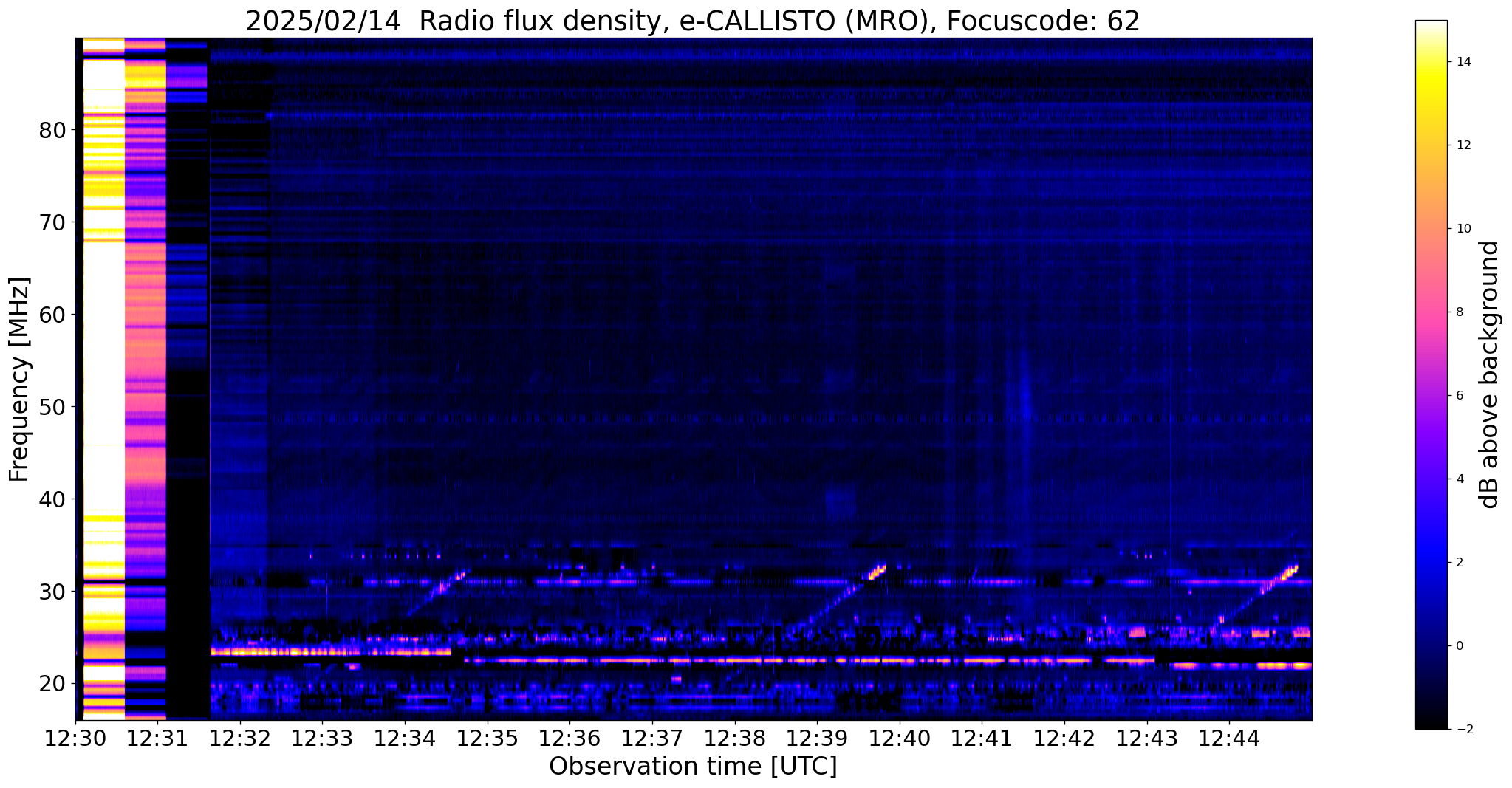This screenshot has width=1512, height=788.
Task: Click the 50 MHz frequency tick label
Action: click(52, 408)
